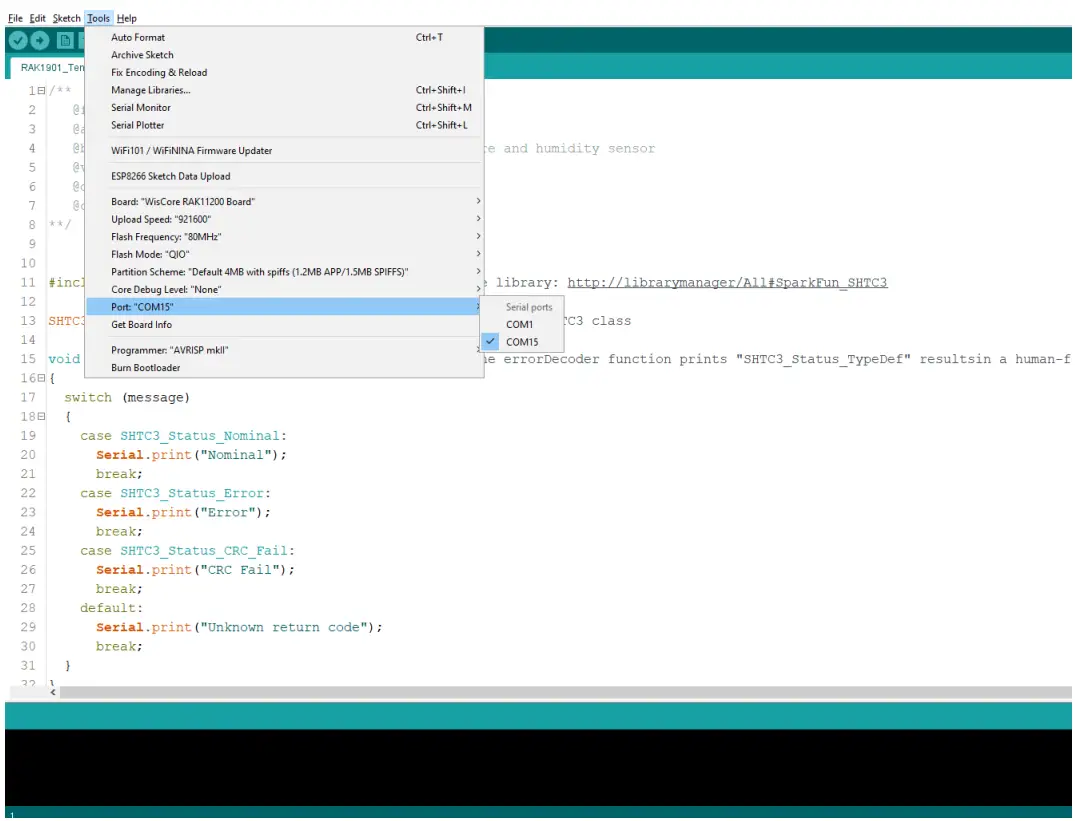Screen dimensions: 1075x821
Task: Open the SparkFun_SHTC3 library manager link
Action: coord(727,283)
